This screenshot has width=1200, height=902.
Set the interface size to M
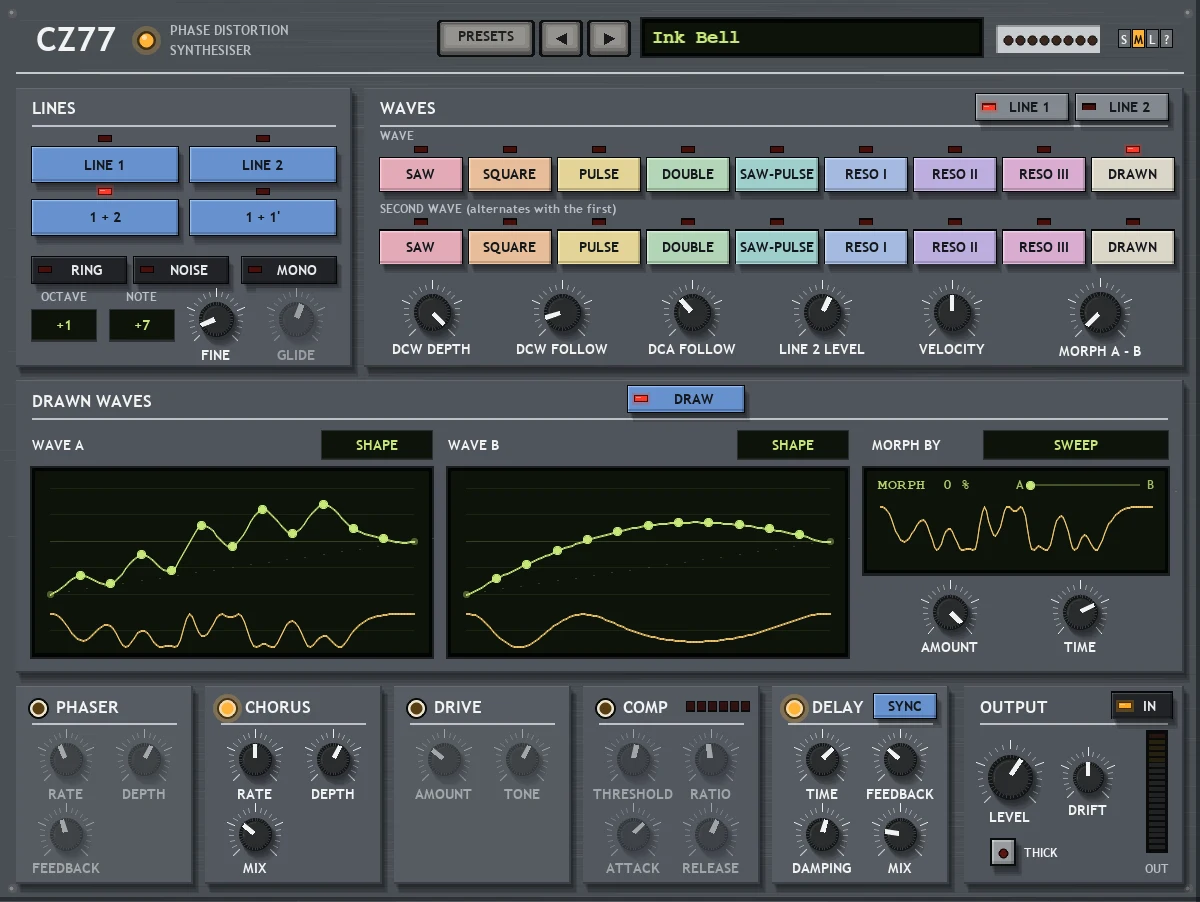[1138, 40]
